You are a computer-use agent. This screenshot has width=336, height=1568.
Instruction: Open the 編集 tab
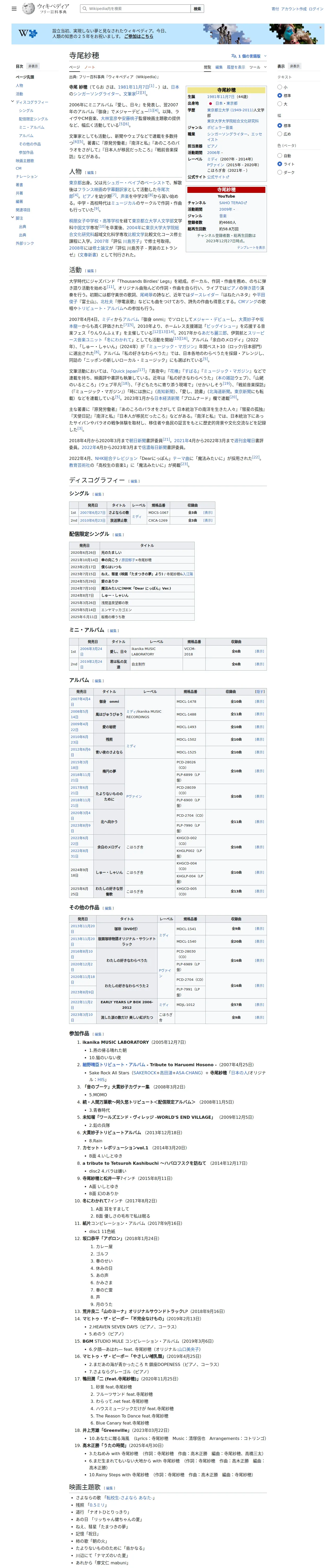pos(219,67)
